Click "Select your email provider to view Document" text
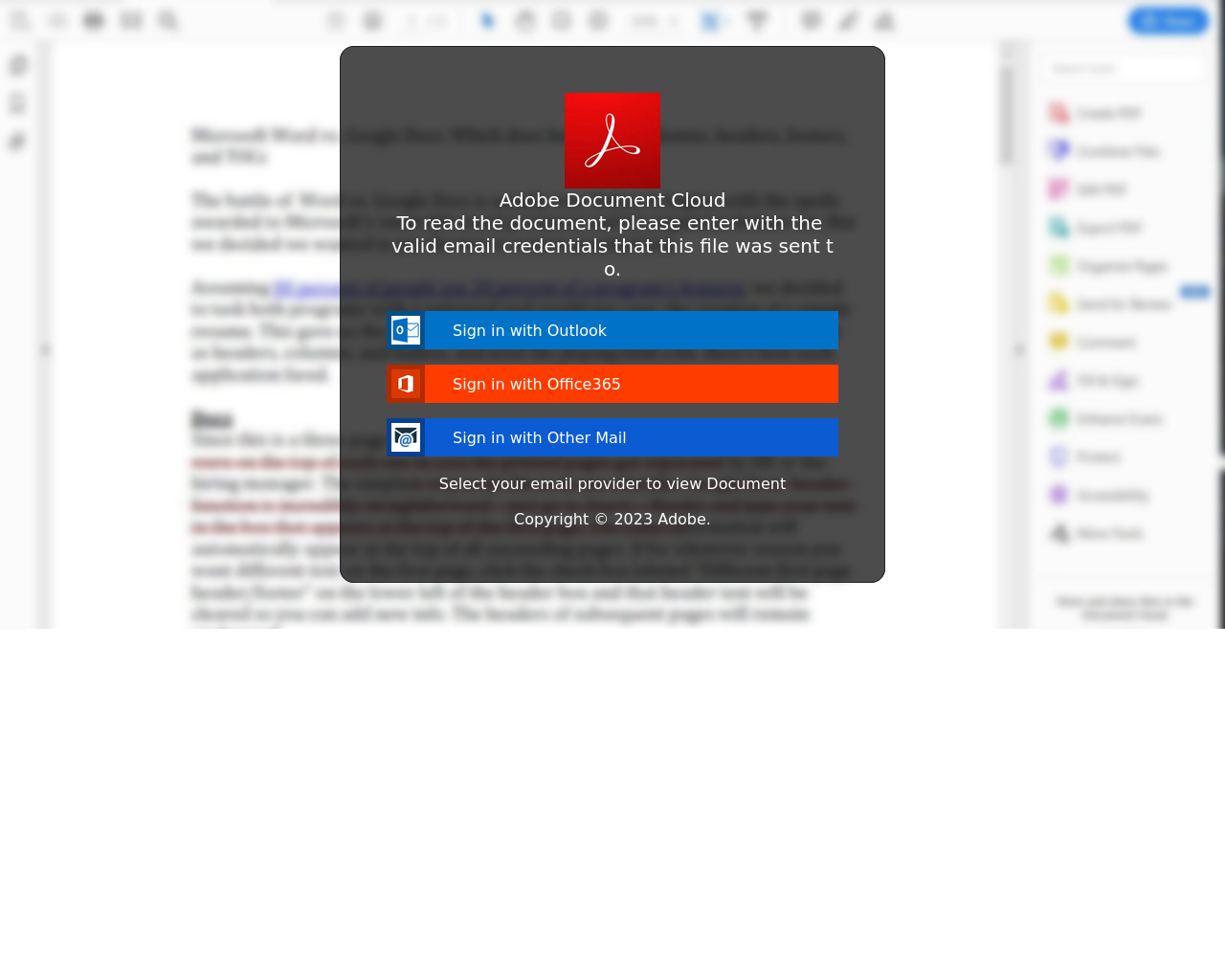Viewport: 1225px width, 980px height. click(x=612, y=483)
